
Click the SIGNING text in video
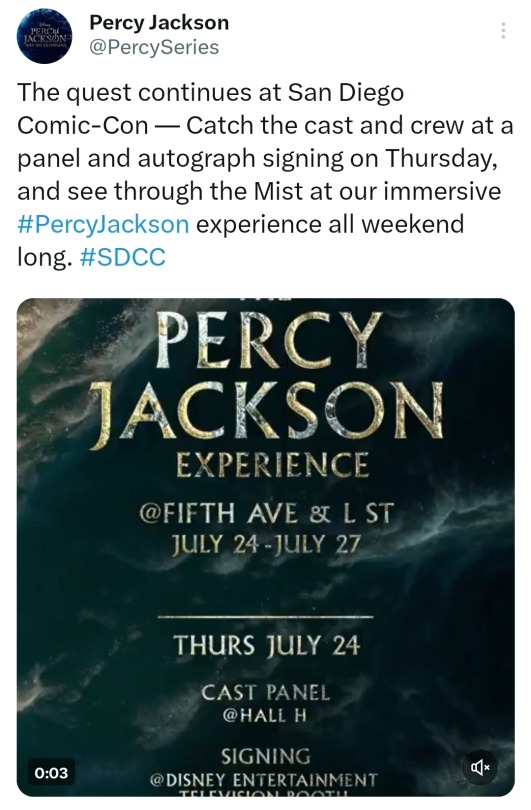click(266, 757)
